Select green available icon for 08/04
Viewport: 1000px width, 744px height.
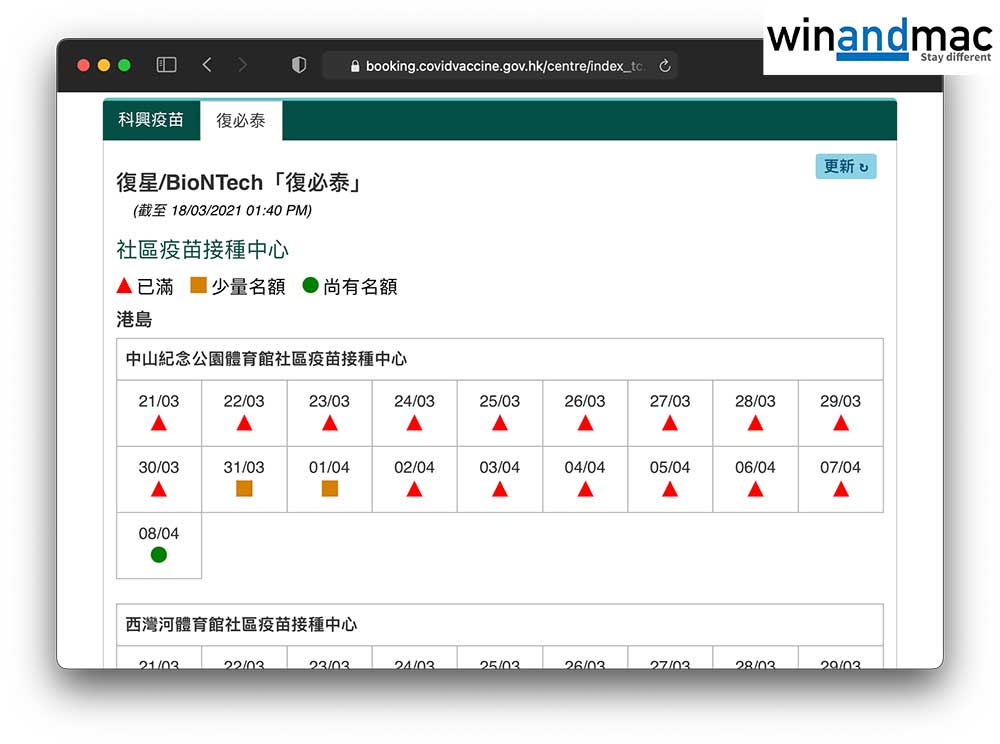(x=159, y=555)
